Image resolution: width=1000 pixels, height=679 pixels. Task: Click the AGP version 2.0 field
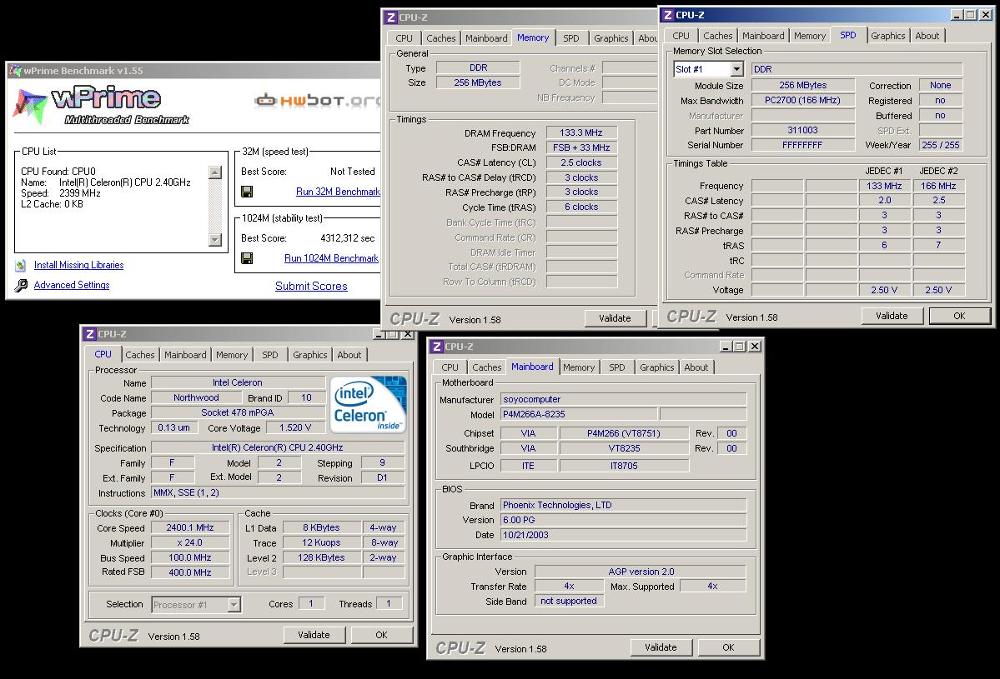(640, 571)
